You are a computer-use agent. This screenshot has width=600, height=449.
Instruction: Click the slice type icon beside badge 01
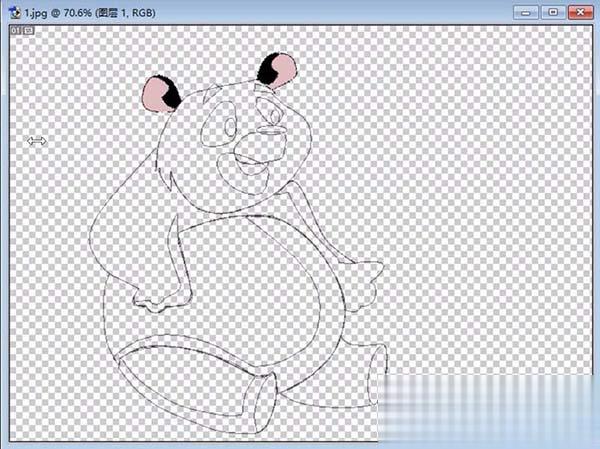point(29,31)
